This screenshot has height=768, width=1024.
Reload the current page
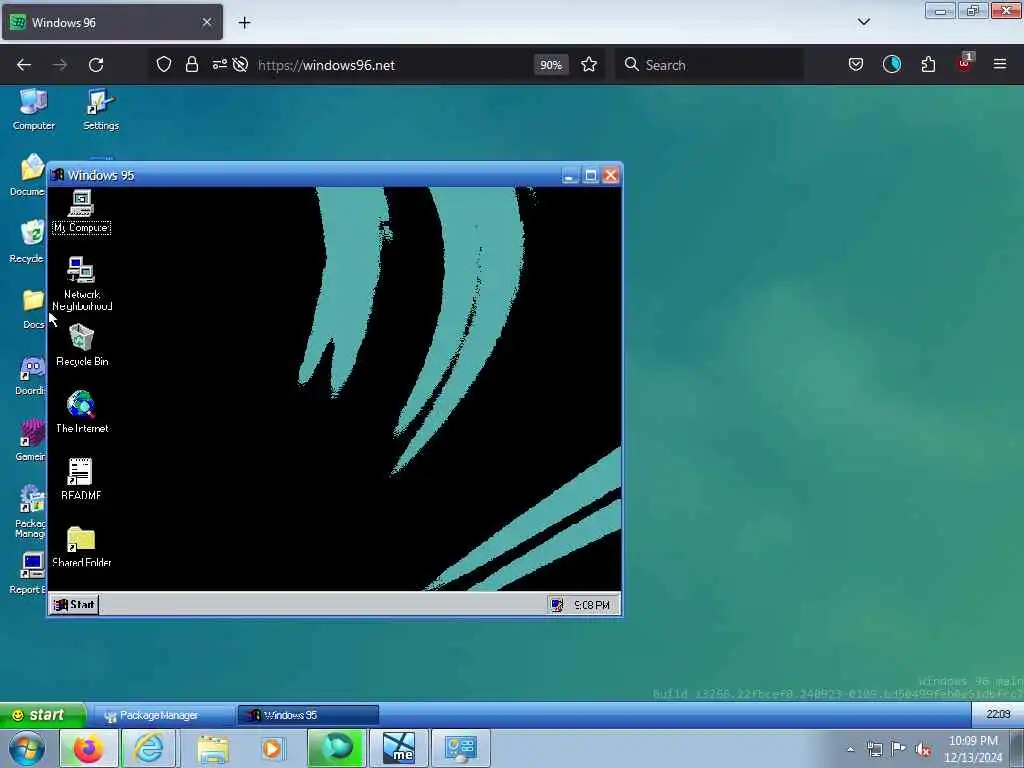tap(96, 65)
